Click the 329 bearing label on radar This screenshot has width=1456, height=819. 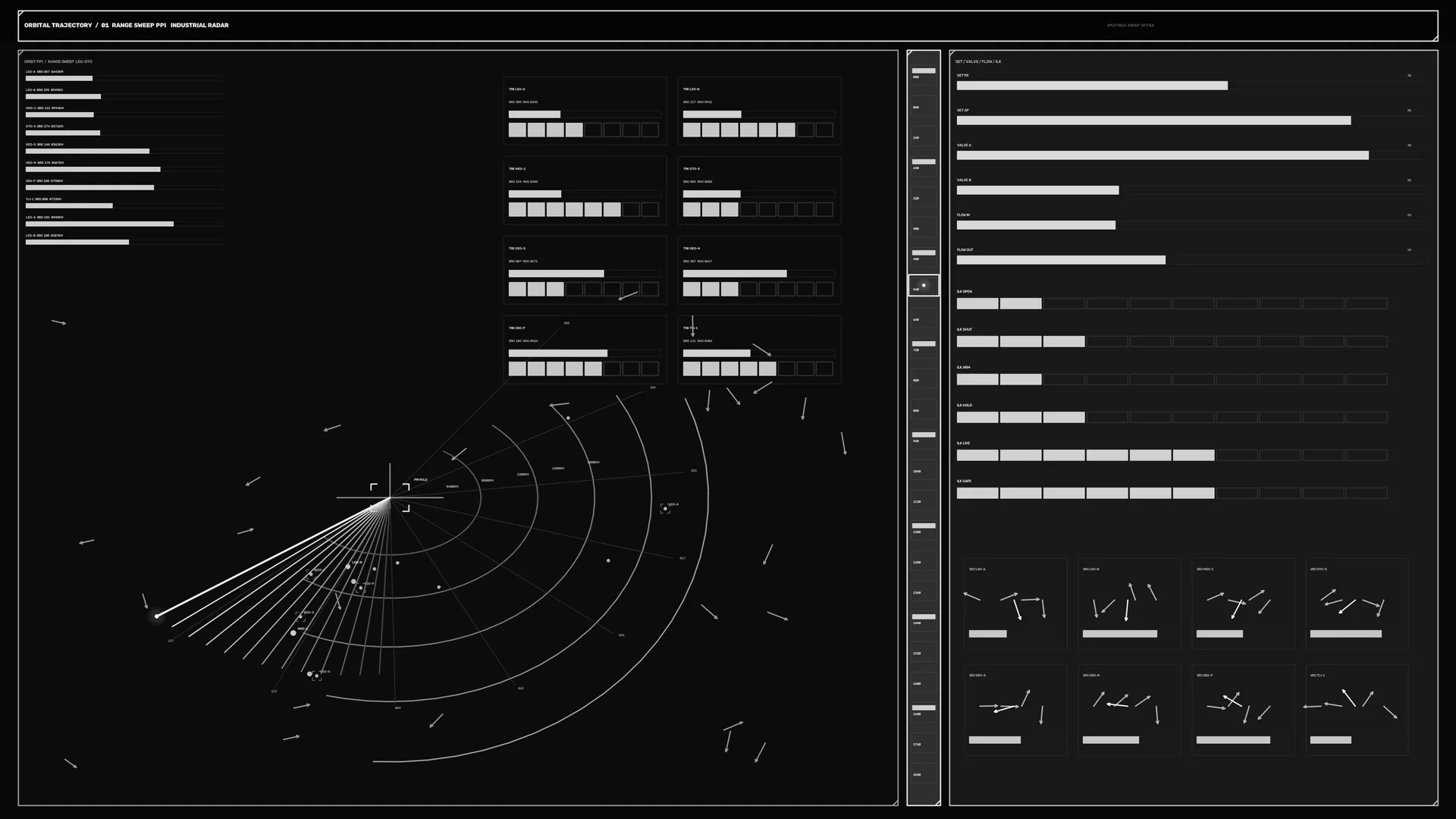pyautogui.click(x=652, y=388)
